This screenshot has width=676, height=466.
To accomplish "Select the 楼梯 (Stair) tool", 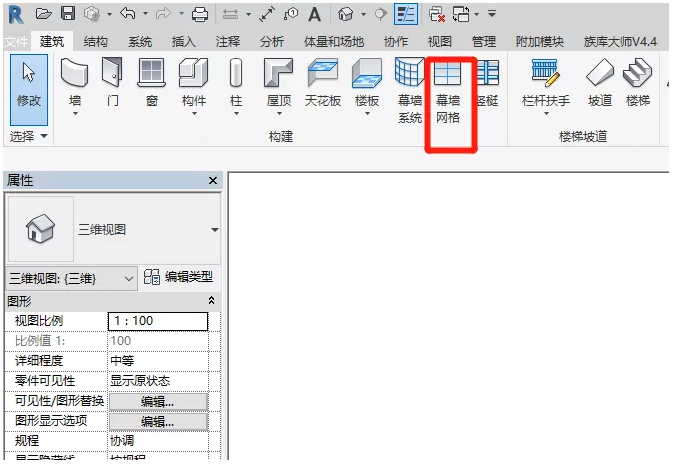I will click(x=638, y=82).
